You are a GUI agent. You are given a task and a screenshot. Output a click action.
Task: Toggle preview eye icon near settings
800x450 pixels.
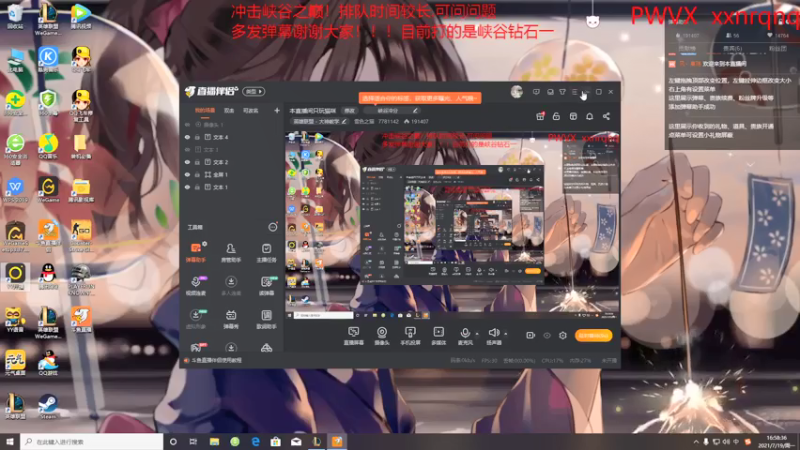pos(547,335)
